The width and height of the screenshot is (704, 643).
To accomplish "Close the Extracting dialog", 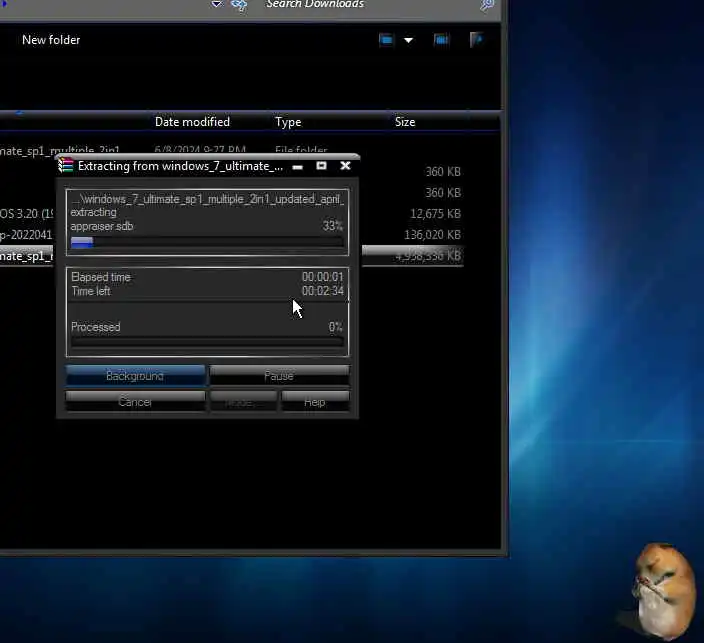I will pyautogui.click(x=345, y=166).
